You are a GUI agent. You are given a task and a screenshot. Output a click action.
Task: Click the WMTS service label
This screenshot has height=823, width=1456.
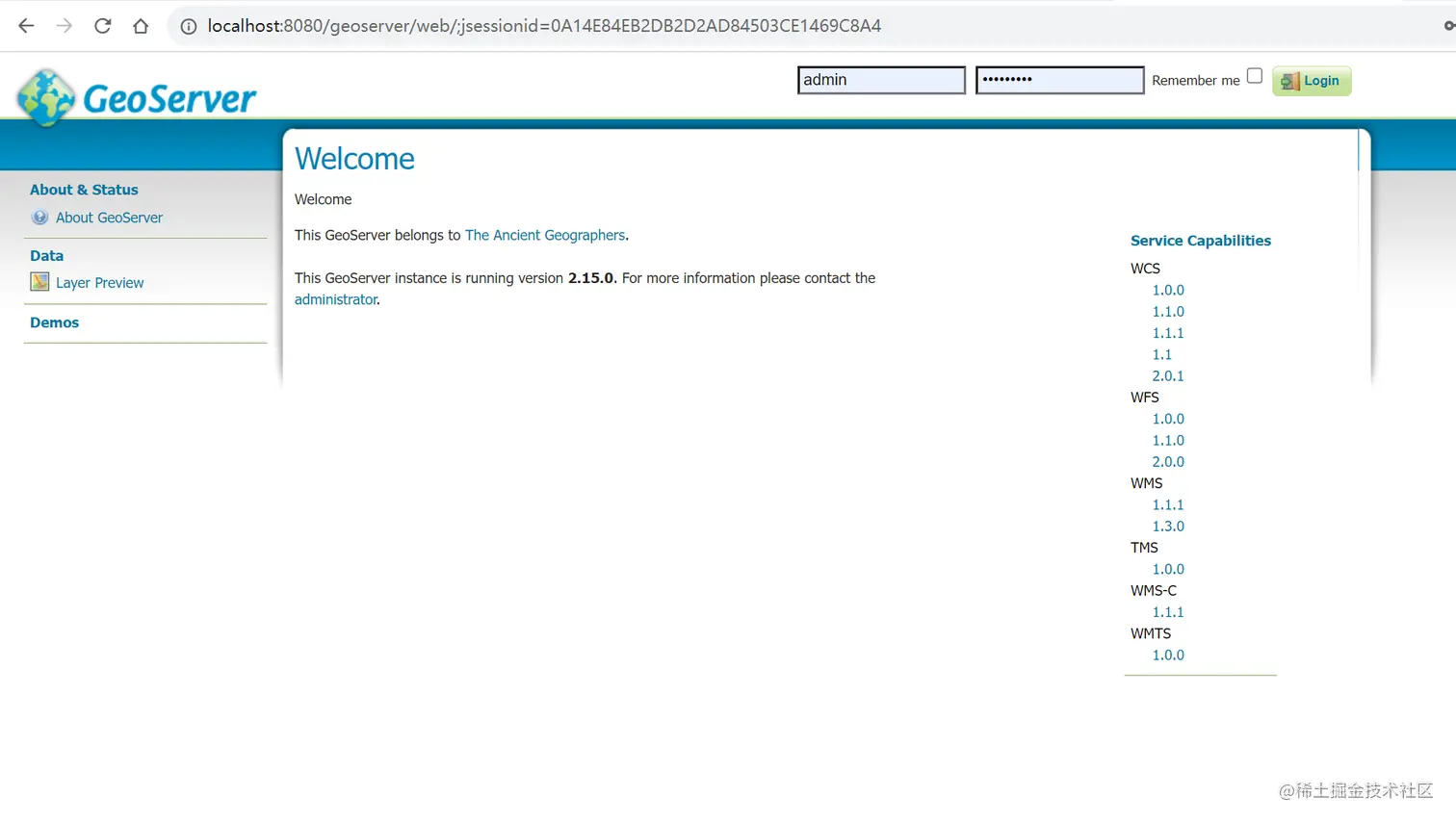1151,633
